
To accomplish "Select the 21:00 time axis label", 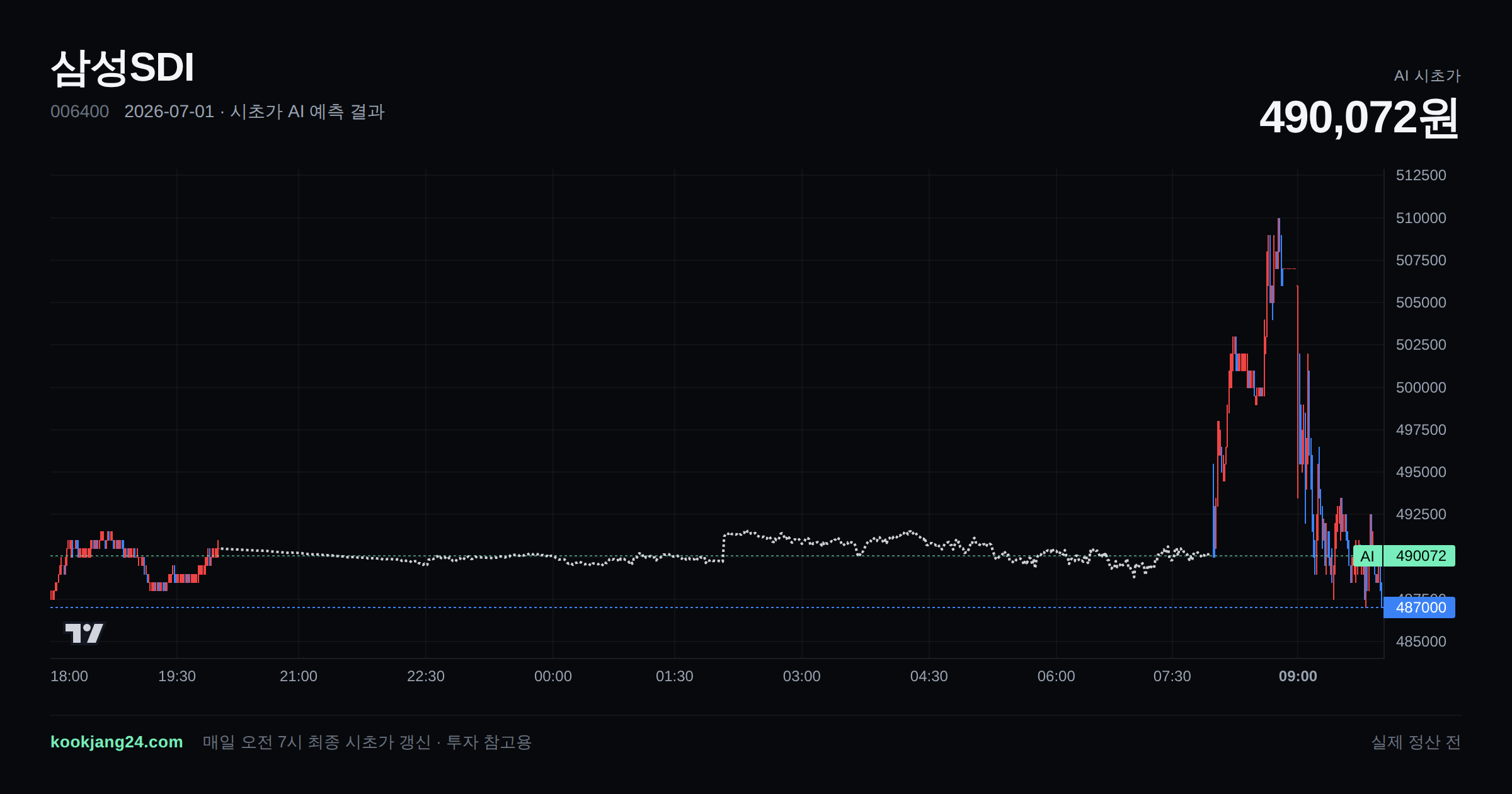I will (x=299, y=676).
